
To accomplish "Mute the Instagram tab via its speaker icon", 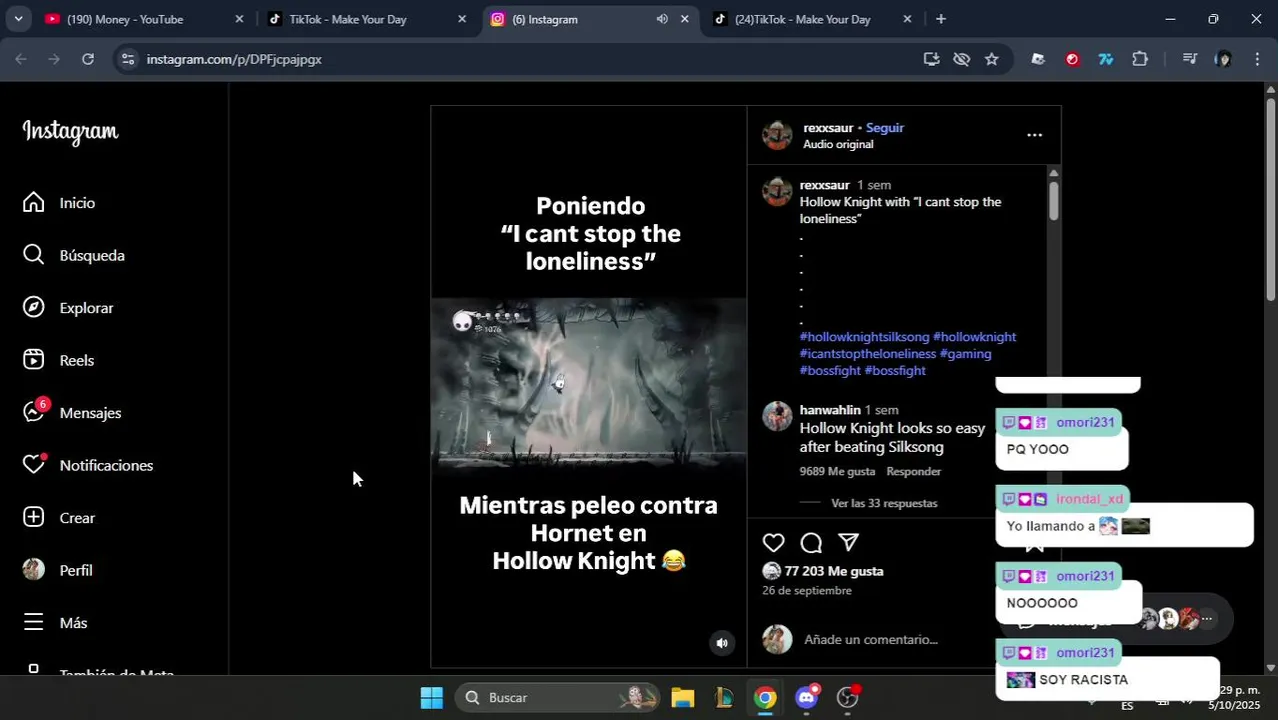I will (661, 19).
